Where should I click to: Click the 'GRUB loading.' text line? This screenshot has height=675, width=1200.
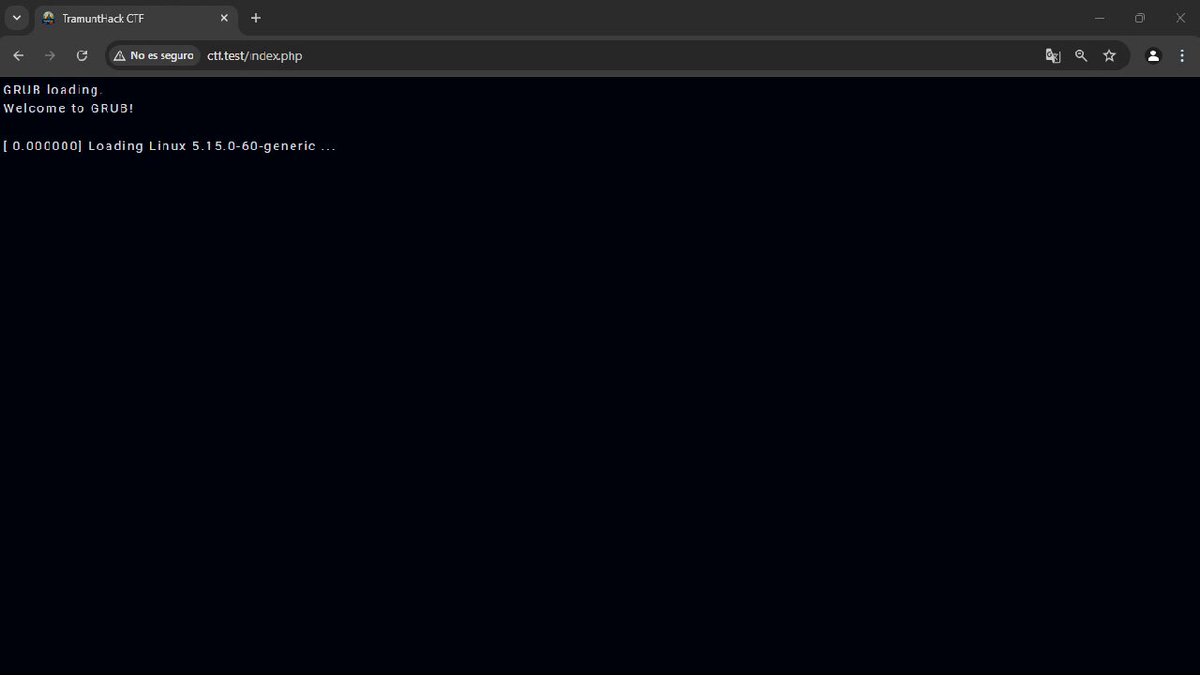[x=53, y=90]
